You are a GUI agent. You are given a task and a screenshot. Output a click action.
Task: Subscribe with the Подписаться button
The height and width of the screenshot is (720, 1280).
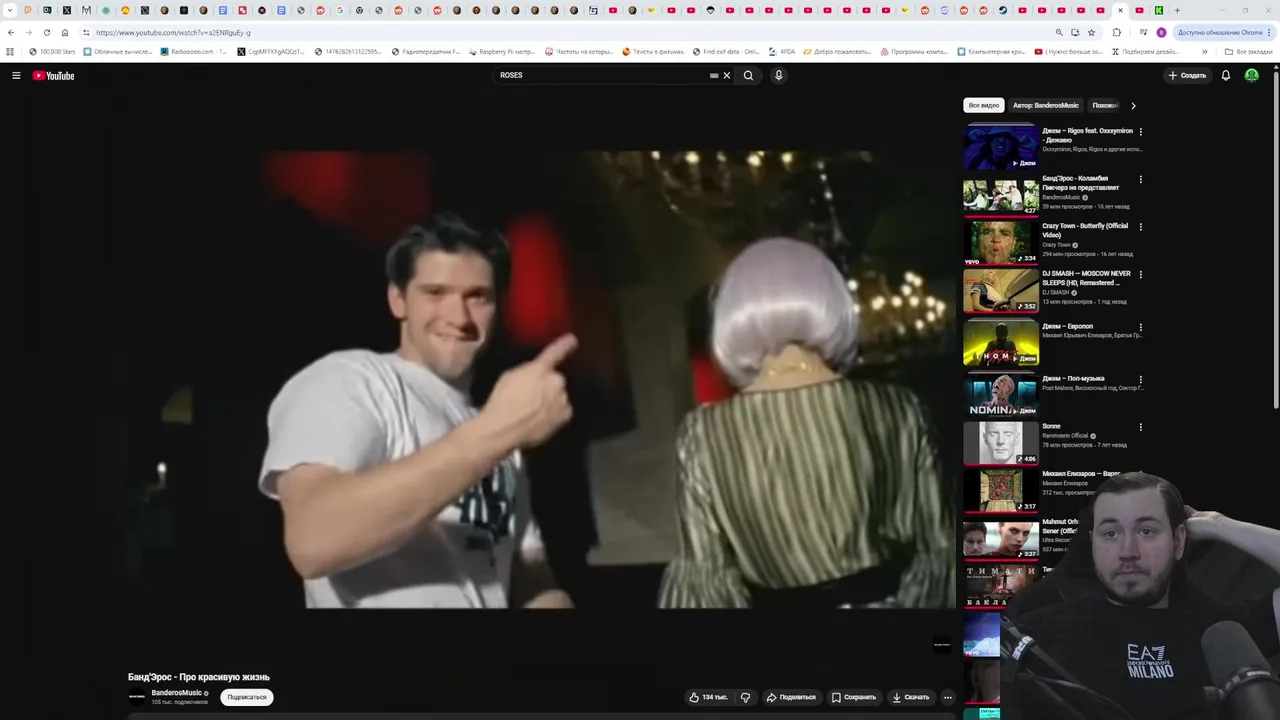246,697
